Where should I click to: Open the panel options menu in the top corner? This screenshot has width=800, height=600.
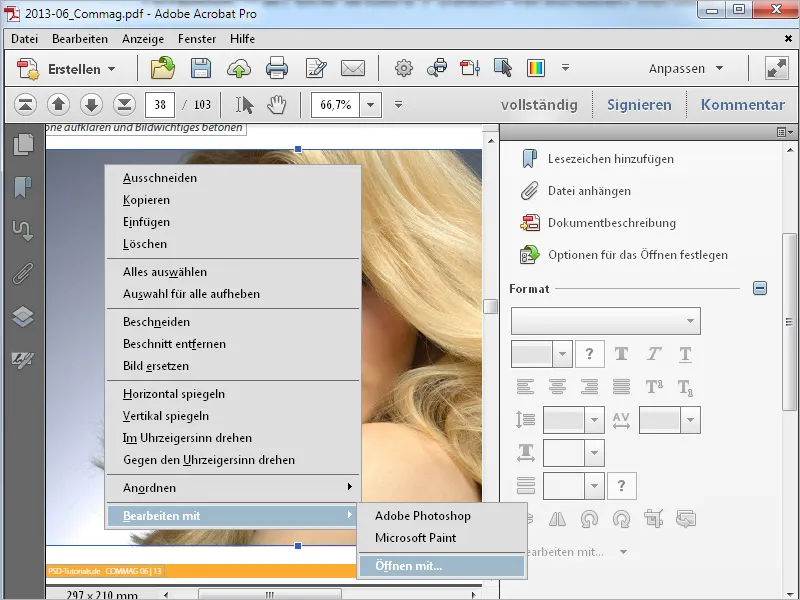click(x=785, y=132)
